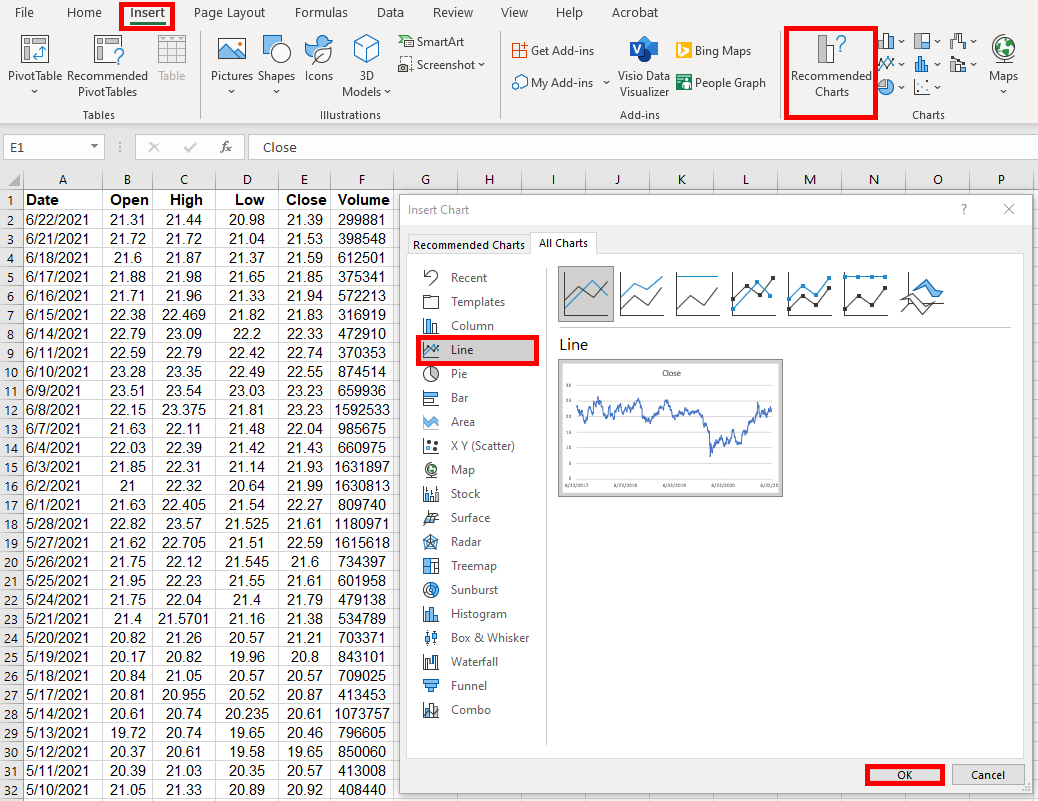Select Stacked Line with Markers subtype
Viewport: 1038px width, 801px height.
tap(809, 294)
